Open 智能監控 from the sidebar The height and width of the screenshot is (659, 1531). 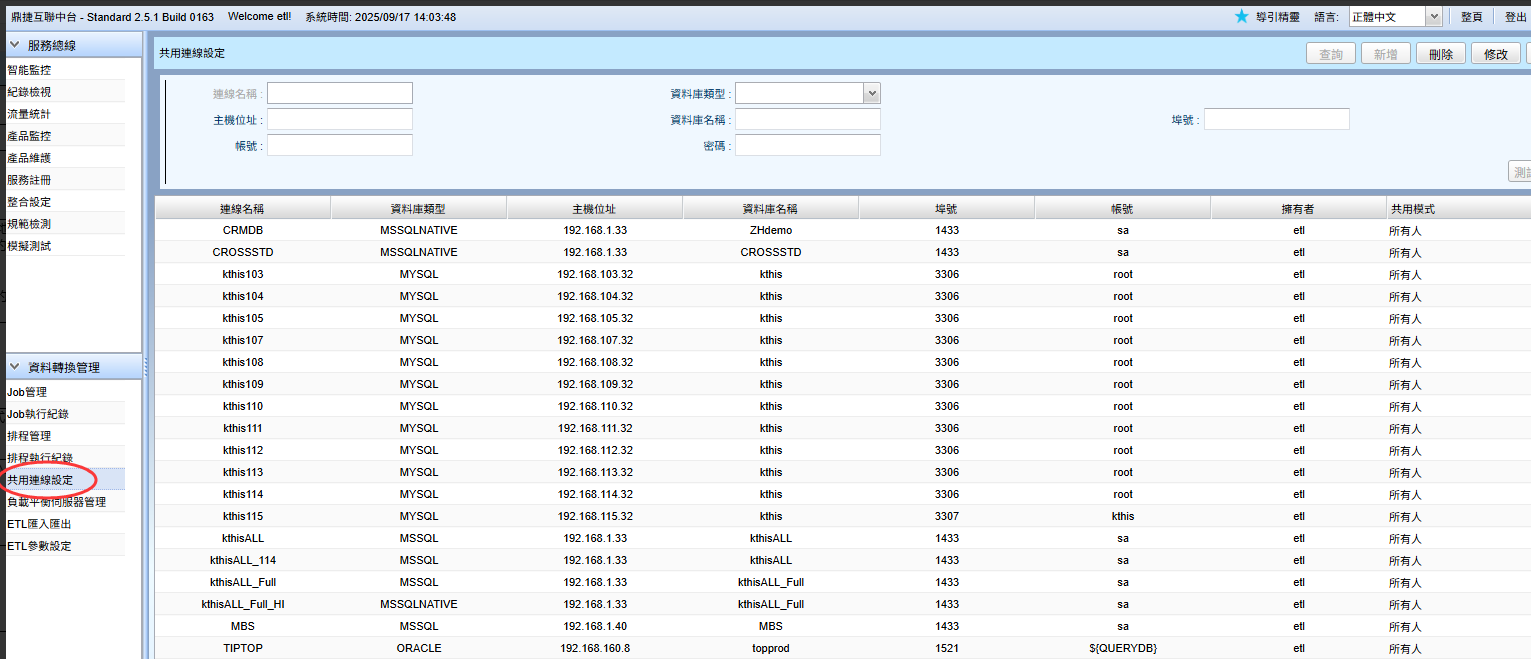point(29,70)
